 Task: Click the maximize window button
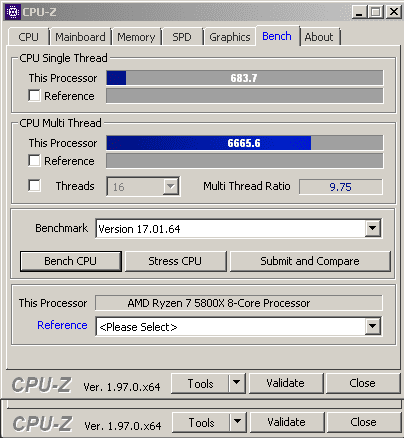(376, 12)
